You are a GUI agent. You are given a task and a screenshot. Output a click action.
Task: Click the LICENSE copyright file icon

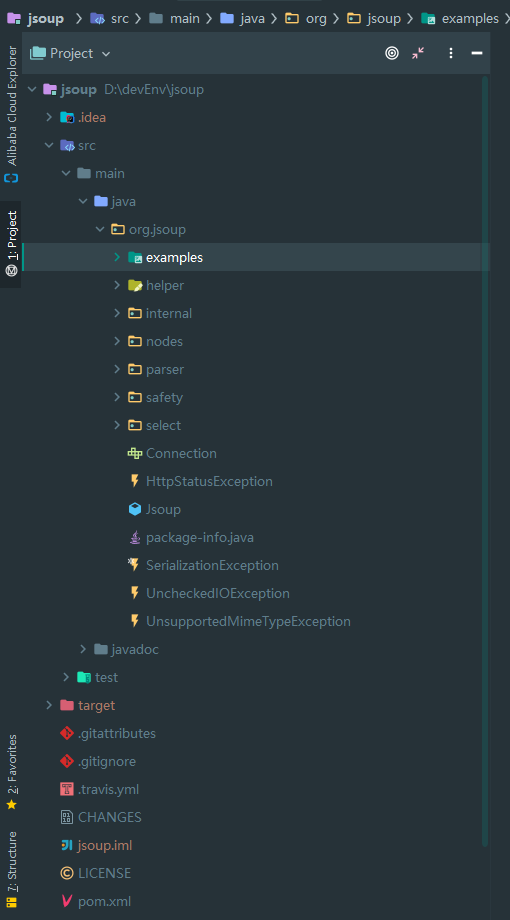67,873
